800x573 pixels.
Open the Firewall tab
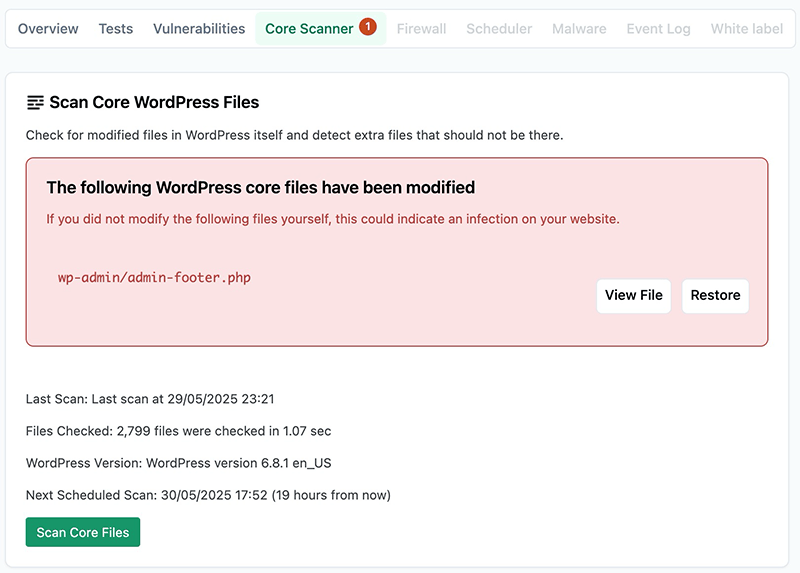pyautogui.click(x=421, y=29)
